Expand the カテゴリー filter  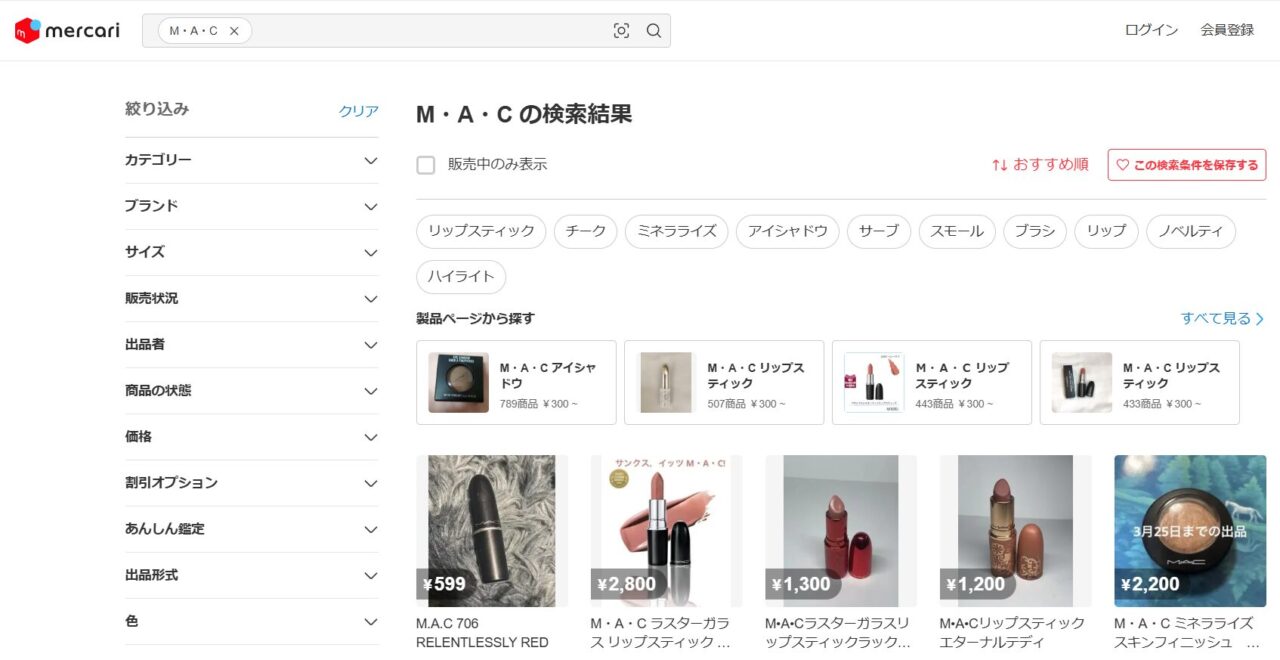252,160
